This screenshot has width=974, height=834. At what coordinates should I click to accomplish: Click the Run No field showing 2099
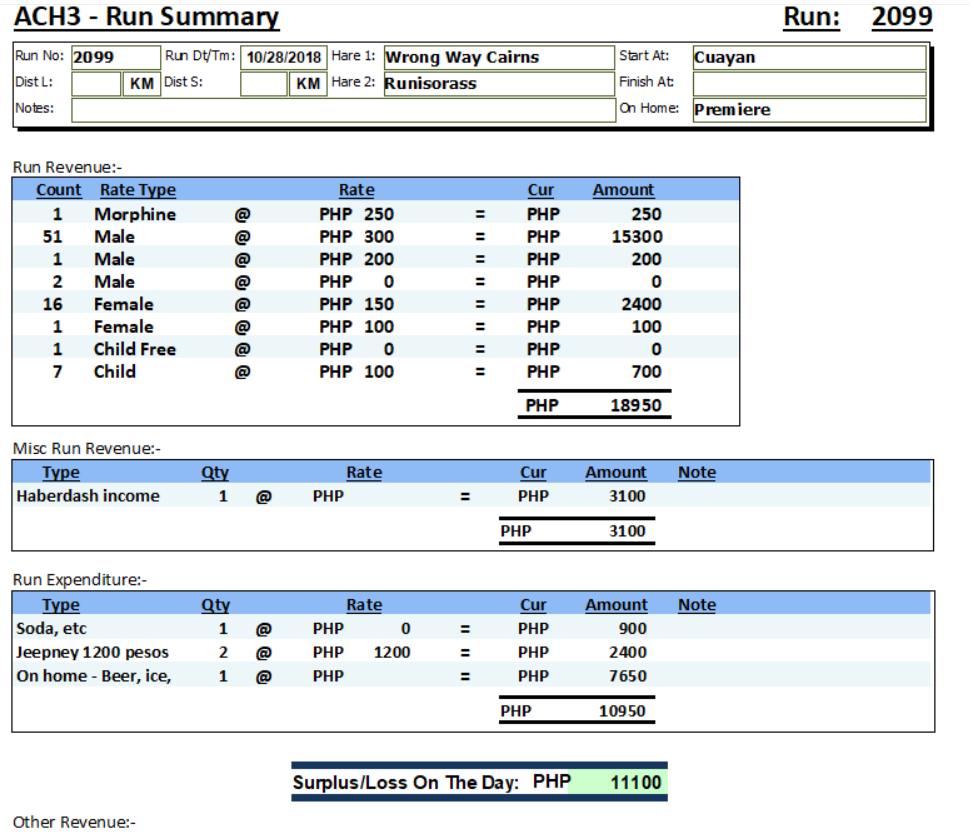pos(115,58)
